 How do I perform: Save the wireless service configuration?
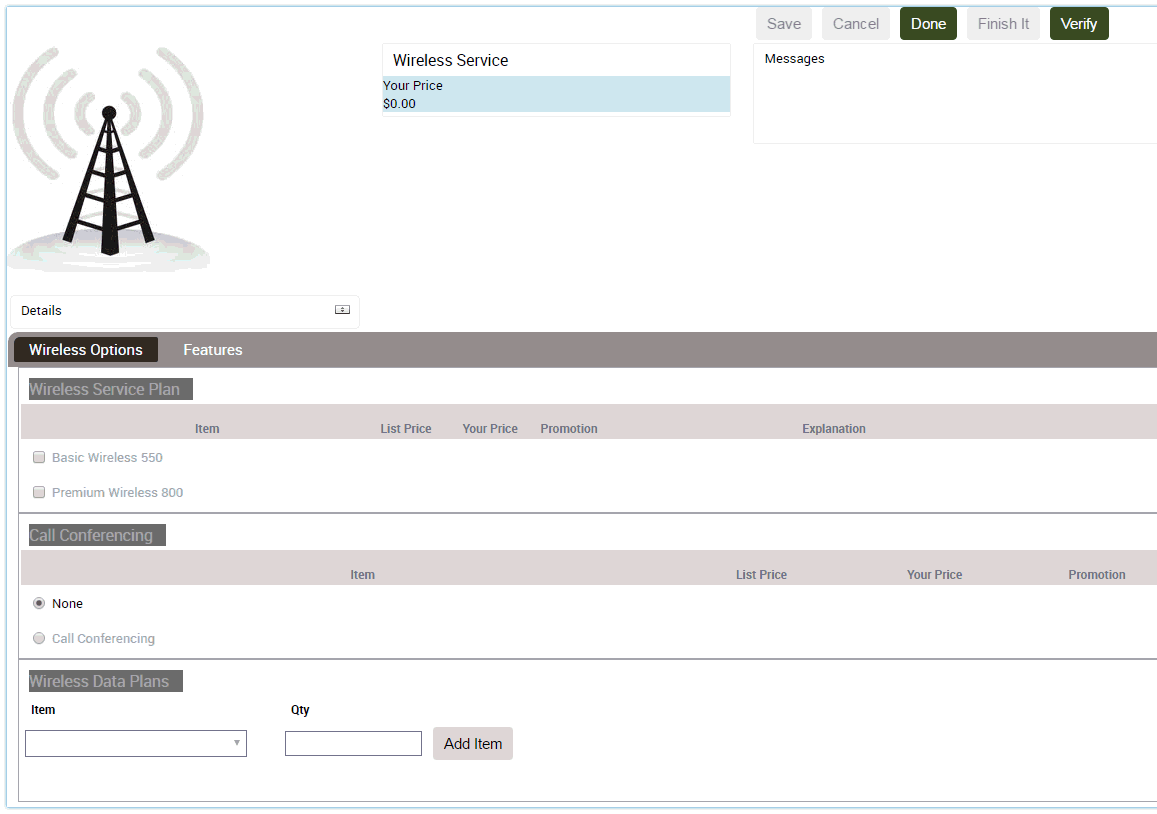pos(784,23)
